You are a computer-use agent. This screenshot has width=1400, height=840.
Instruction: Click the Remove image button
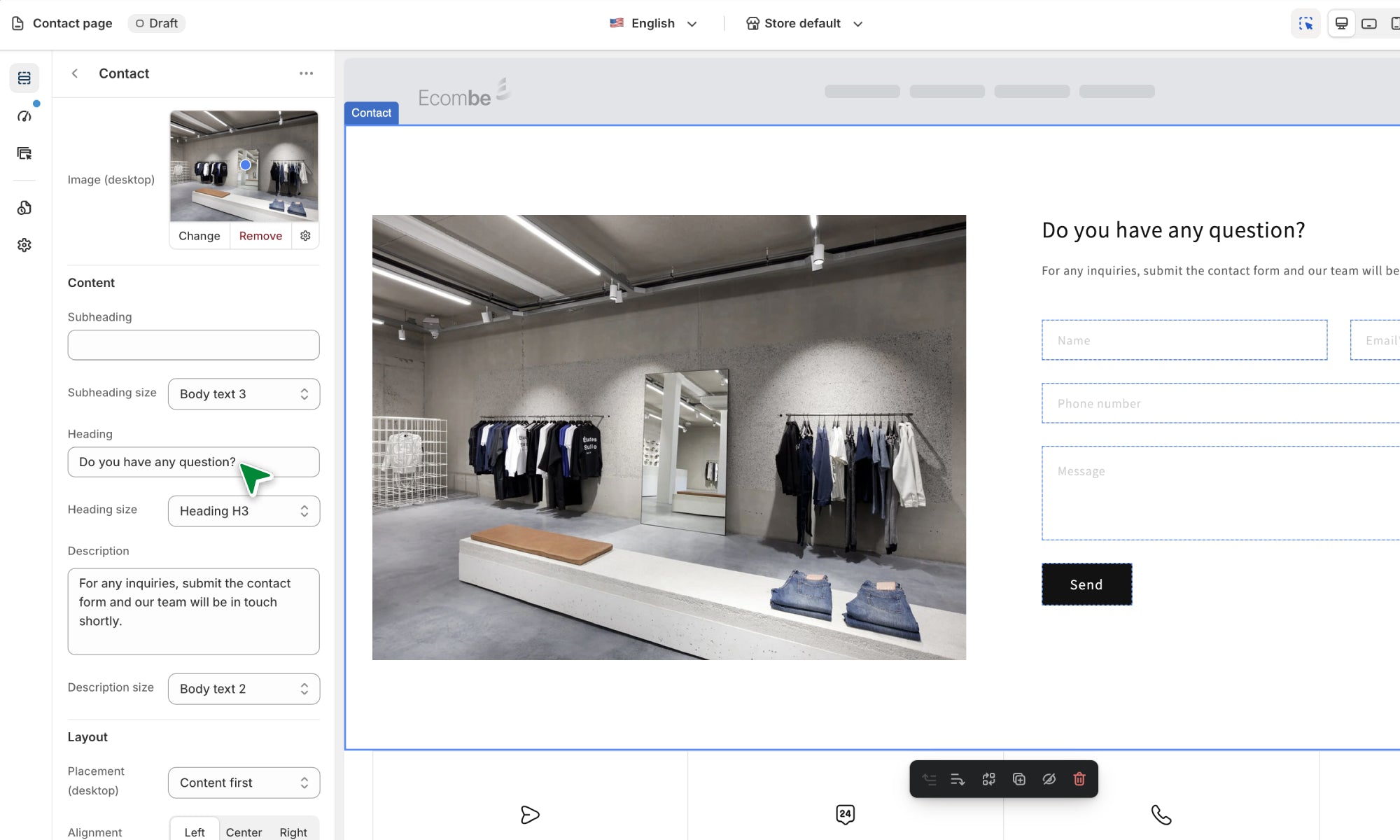[x=260, y=236]
